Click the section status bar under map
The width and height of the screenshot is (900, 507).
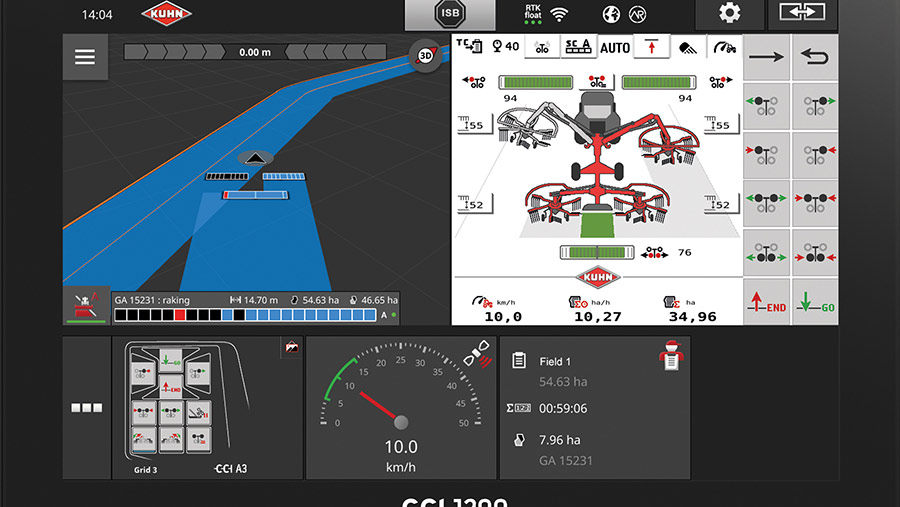pos(244,315)
